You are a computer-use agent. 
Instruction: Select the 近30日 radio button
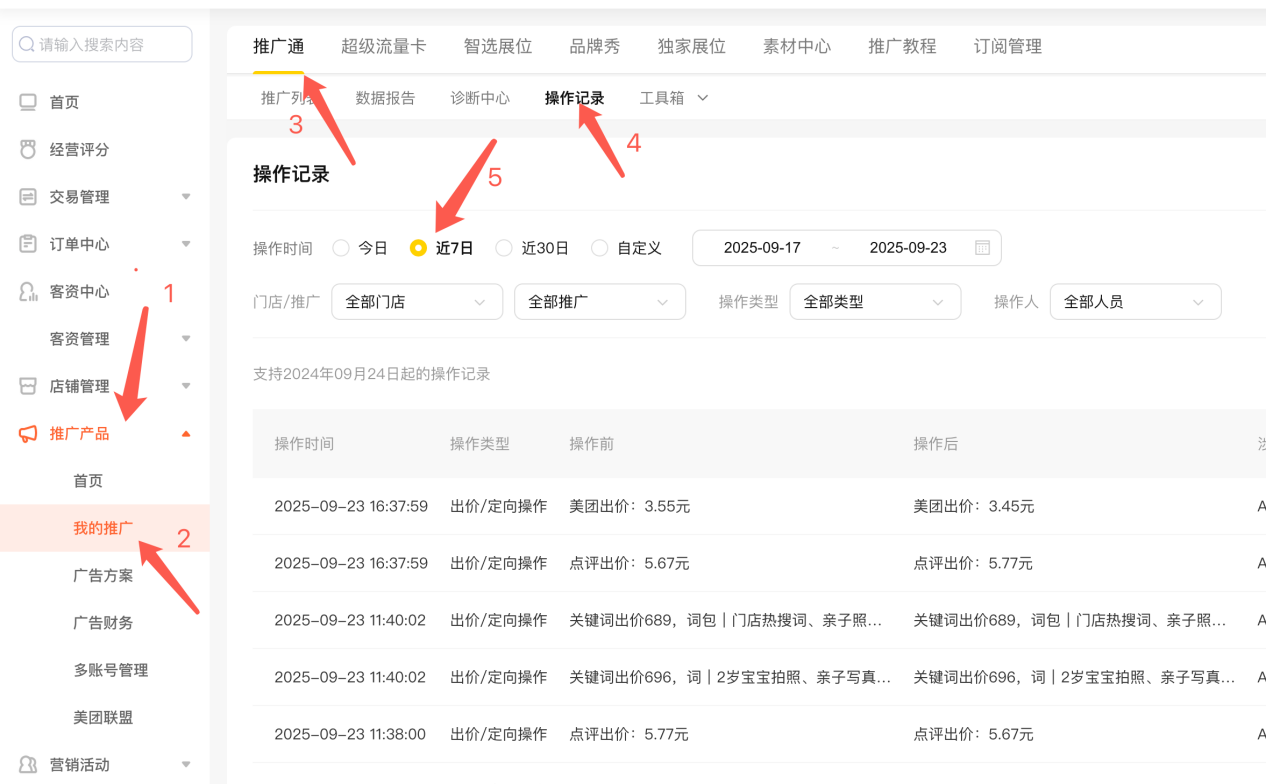coord(504,248)
